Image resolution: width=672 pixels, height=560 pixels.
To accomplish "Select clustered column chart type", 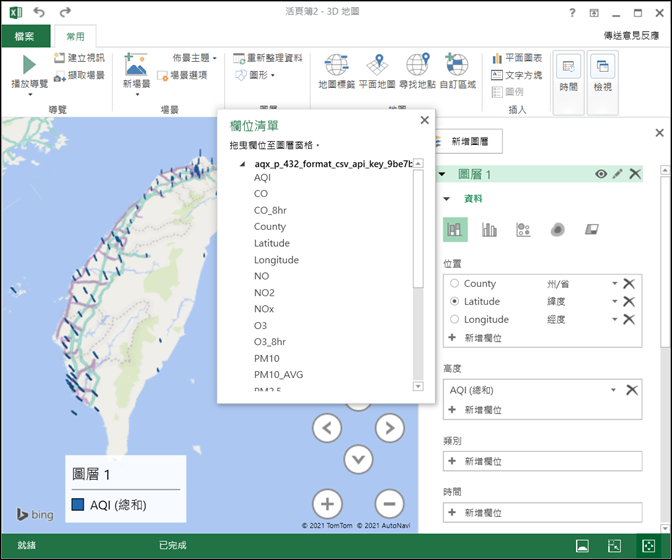I will (x=489, y=230).
